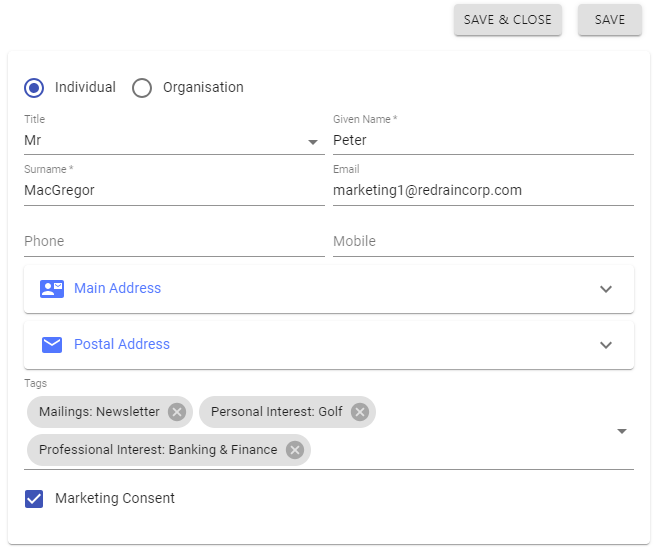Open the Tags dropdown arrow
The image size is (654, 547).
(x=622, y=431)
